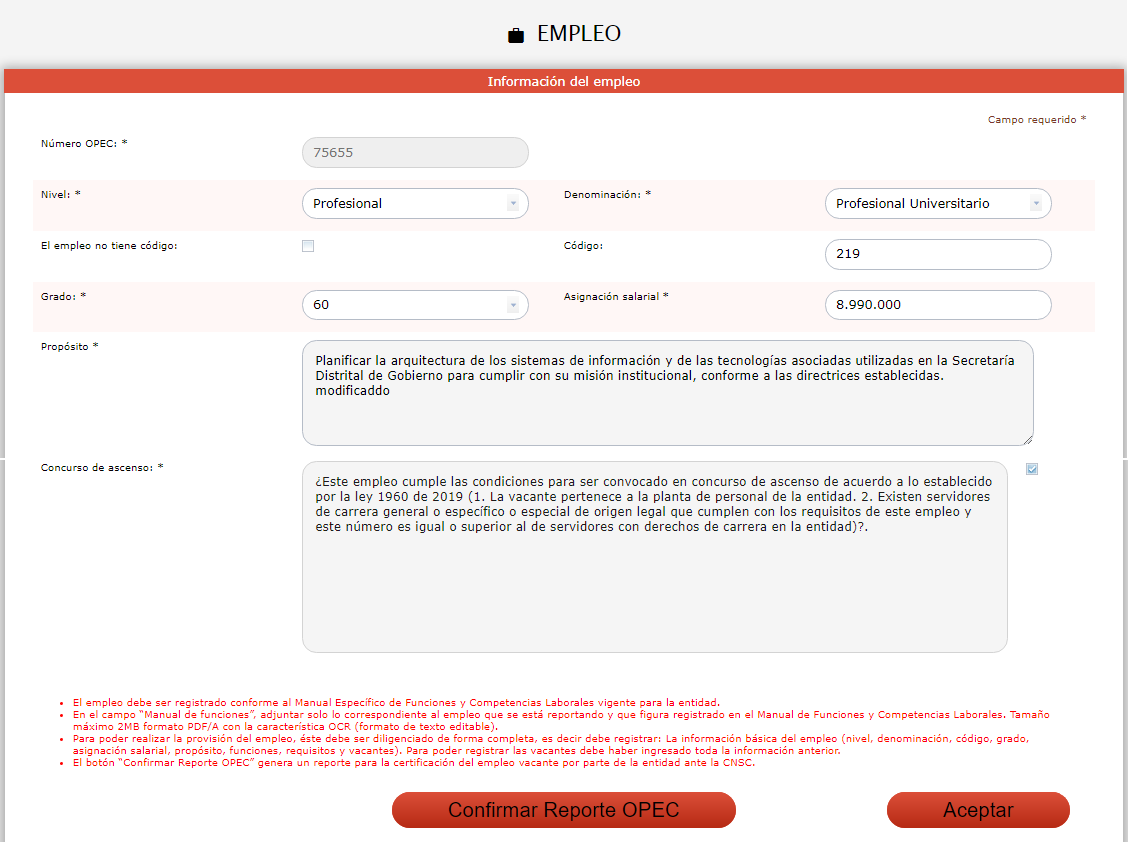Tick the 'El empleo no tiene código' checkbox
Image resolution: width=1128 pixels, height=850 pixels.
pos(308,246)
